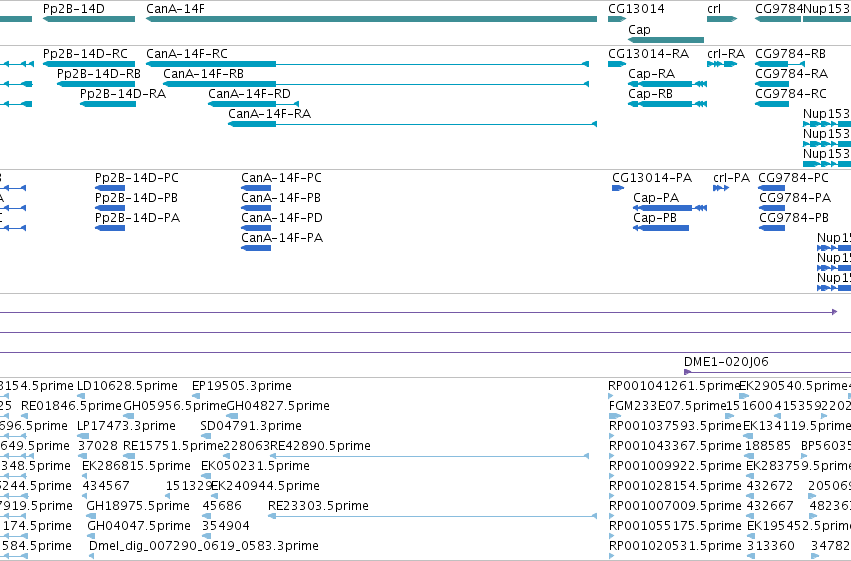The width and height of the screenshot is (851, 561).
Task: Select EST GH18975.5prime
Action: 90,516
